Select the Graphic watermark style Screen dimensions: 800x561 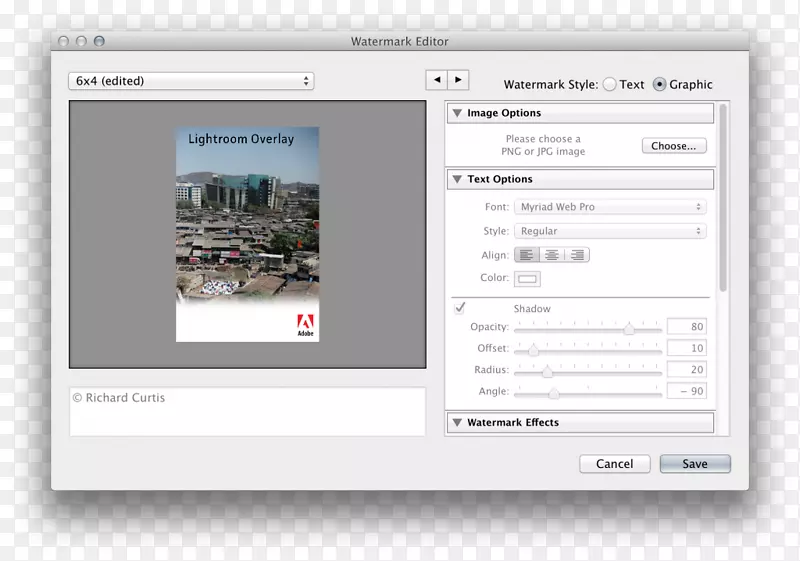pyautogui.click(x=660, y=85)
